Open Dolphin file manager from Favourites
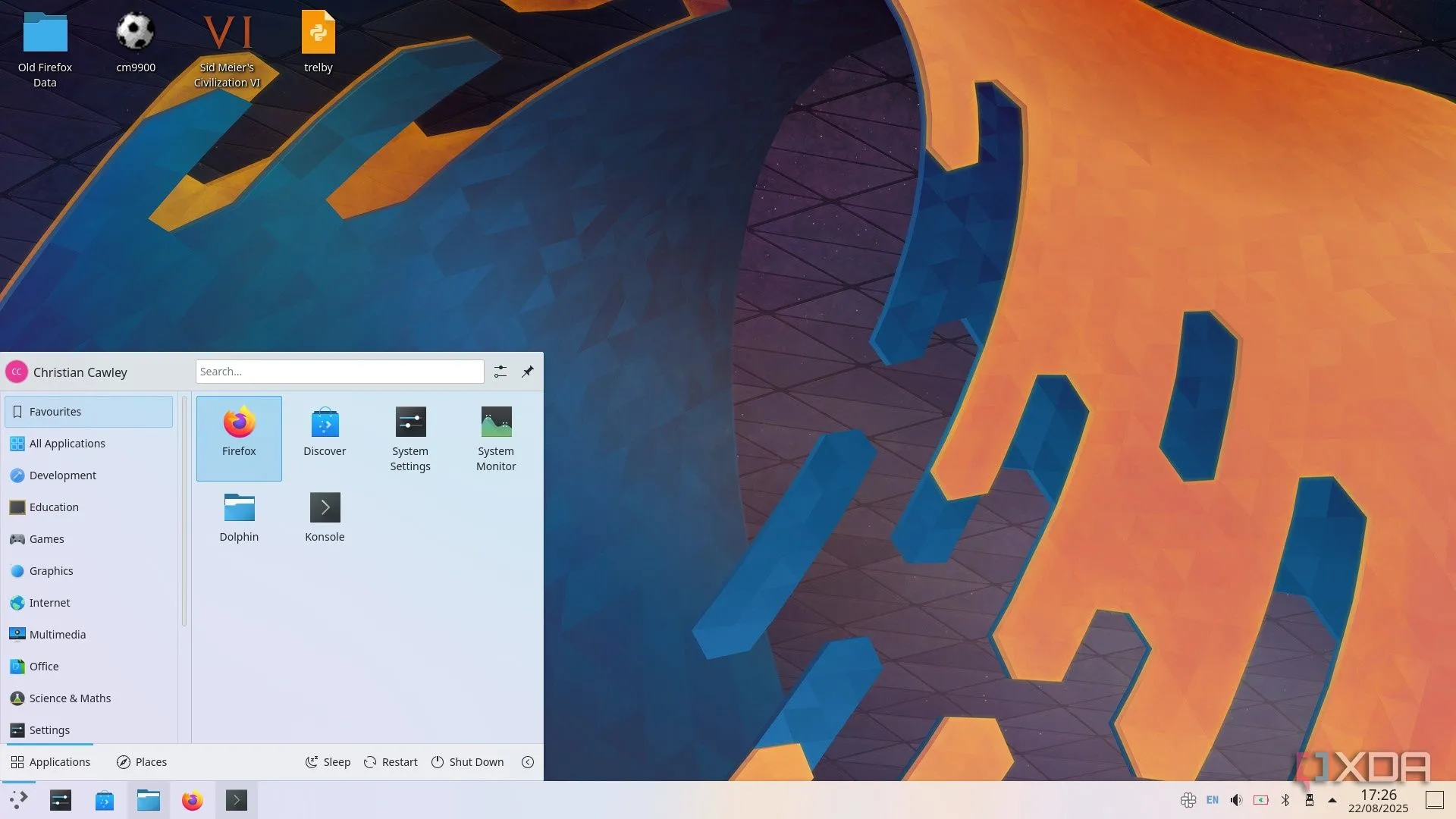Image resolution: width=1456 pixels, height=819 pixels. click(239, 518)
